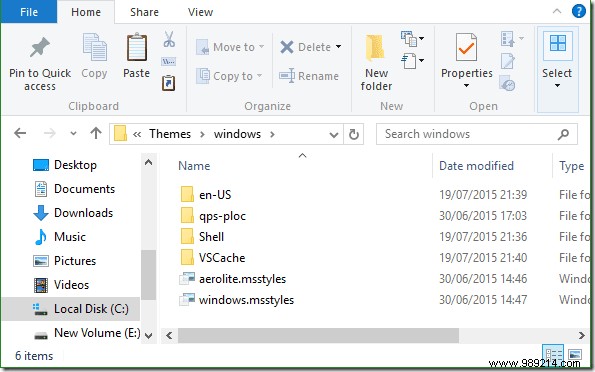The width and height of the screenshot is (595, 372).
Task: Click Themes in the address breadcrumb
Action: tap(170, 134)
